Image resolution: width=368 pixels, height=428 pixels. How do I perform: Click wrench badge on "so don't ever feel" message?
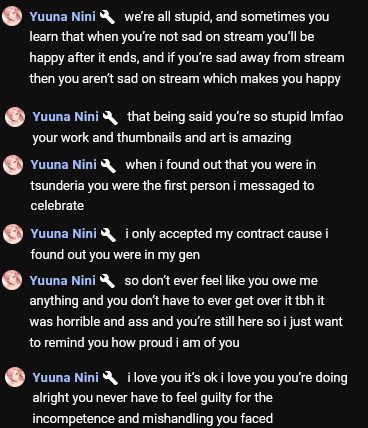pos(107,281)
